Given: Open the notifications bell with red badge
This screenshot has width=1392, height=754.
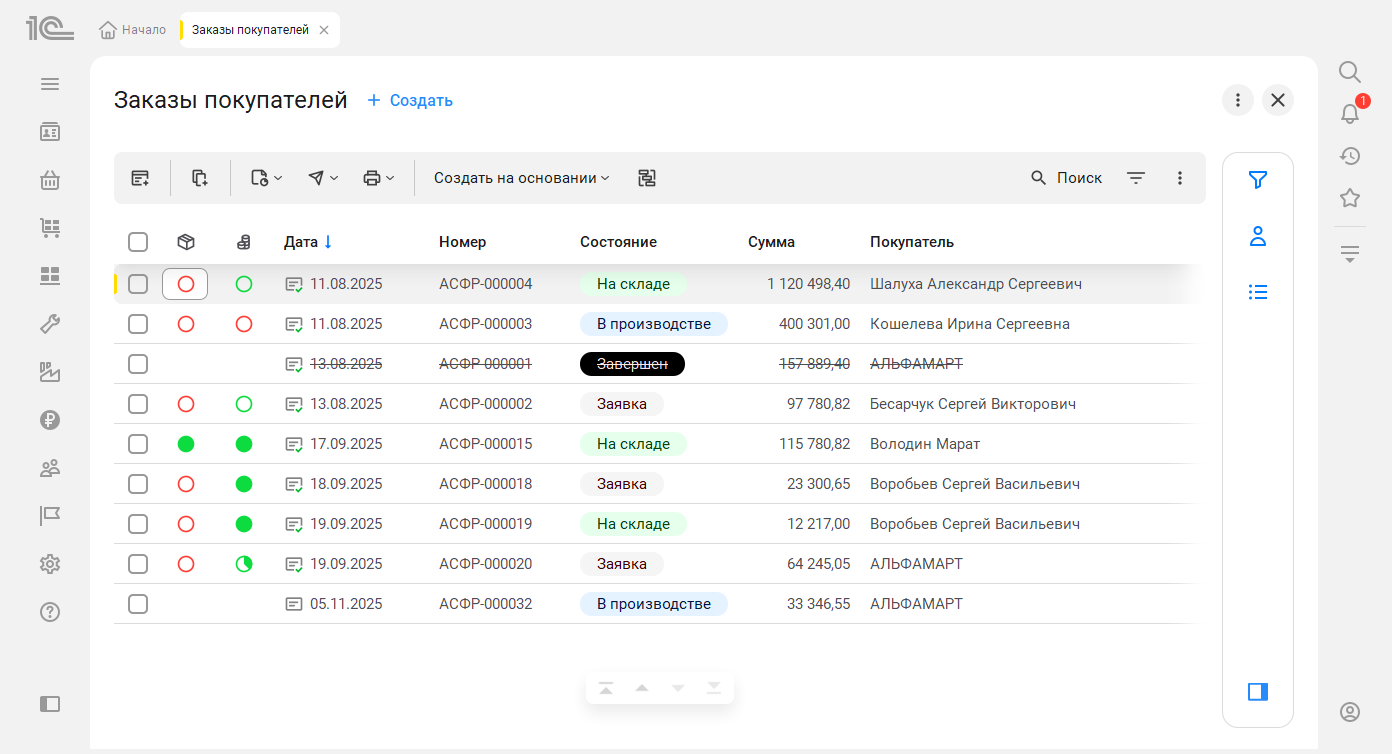Looking at the screenshot, I should [1350, 113].
